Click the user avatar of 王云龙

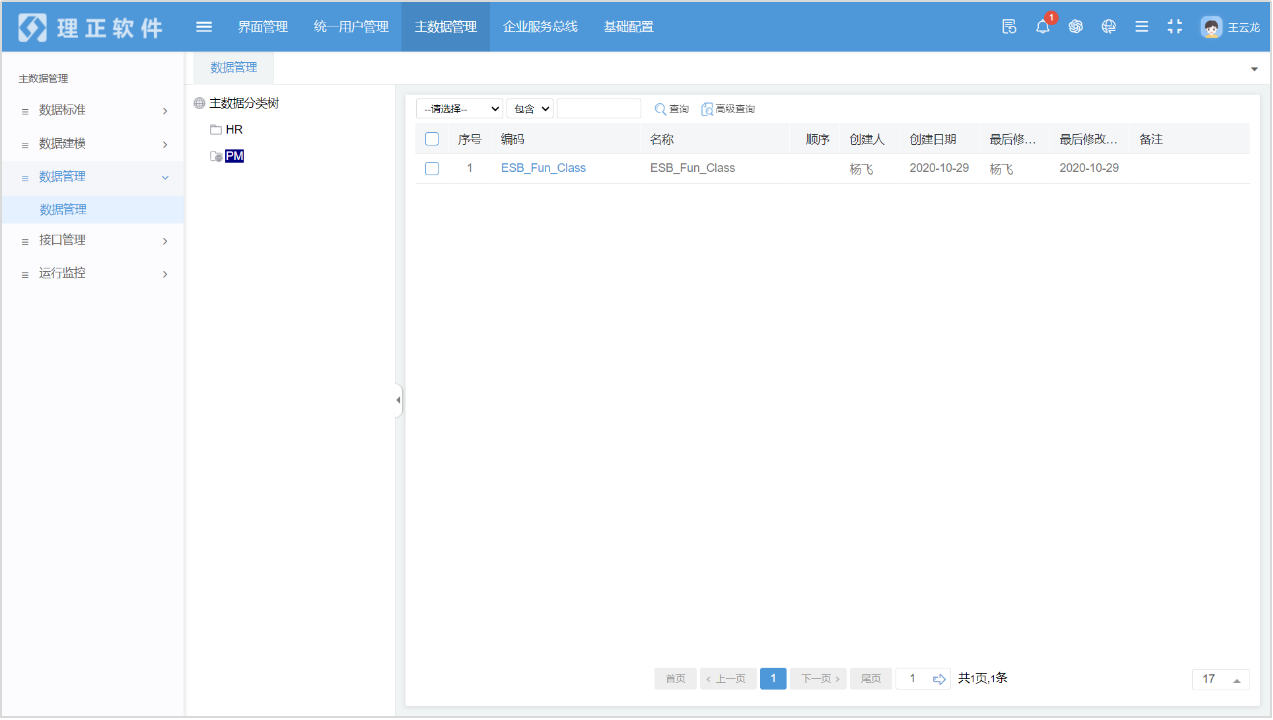1211,27
